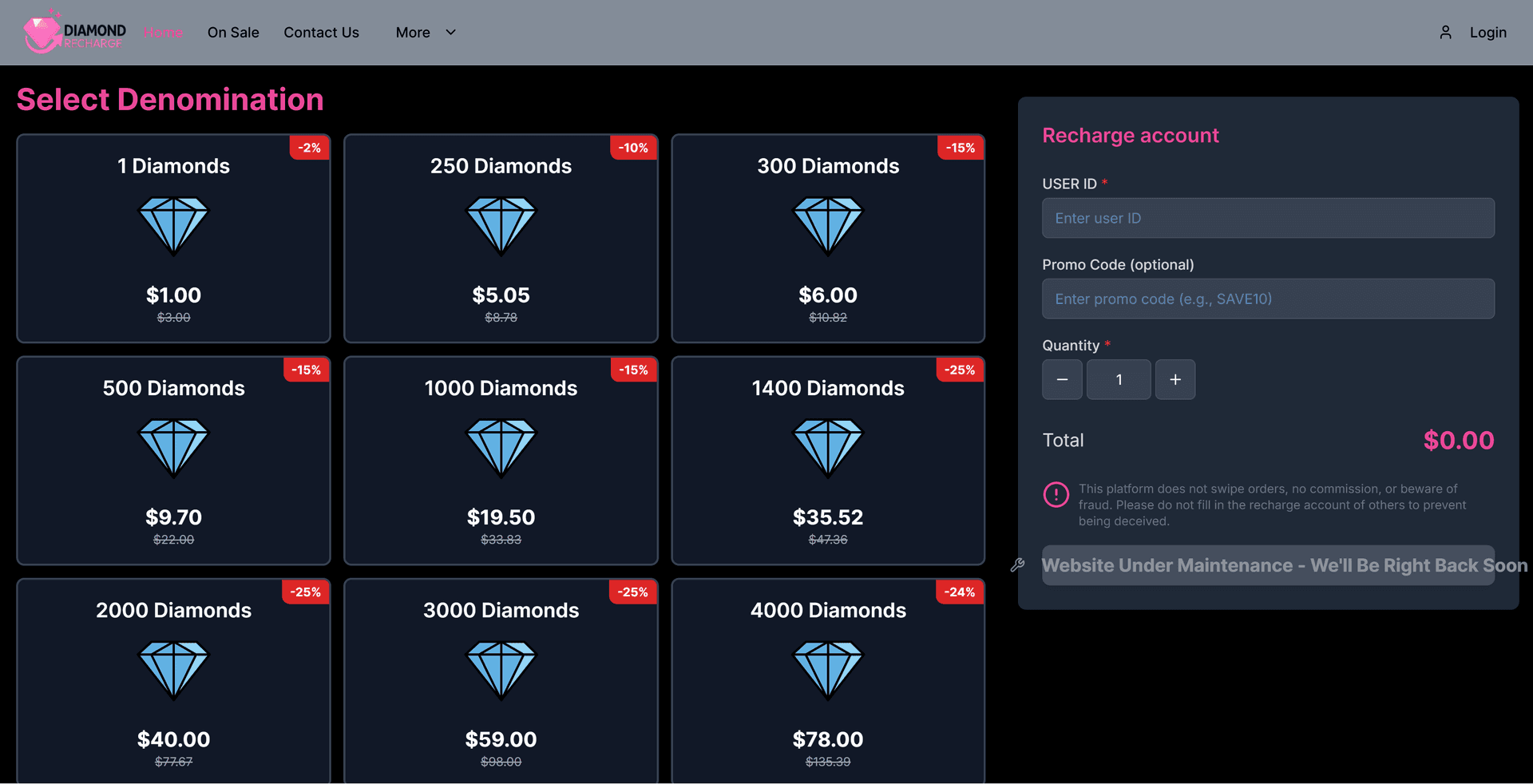Increase quantity with the plus button
Image resolution: width=1533 pixels, height=784 pixels.
[1175, 379]
